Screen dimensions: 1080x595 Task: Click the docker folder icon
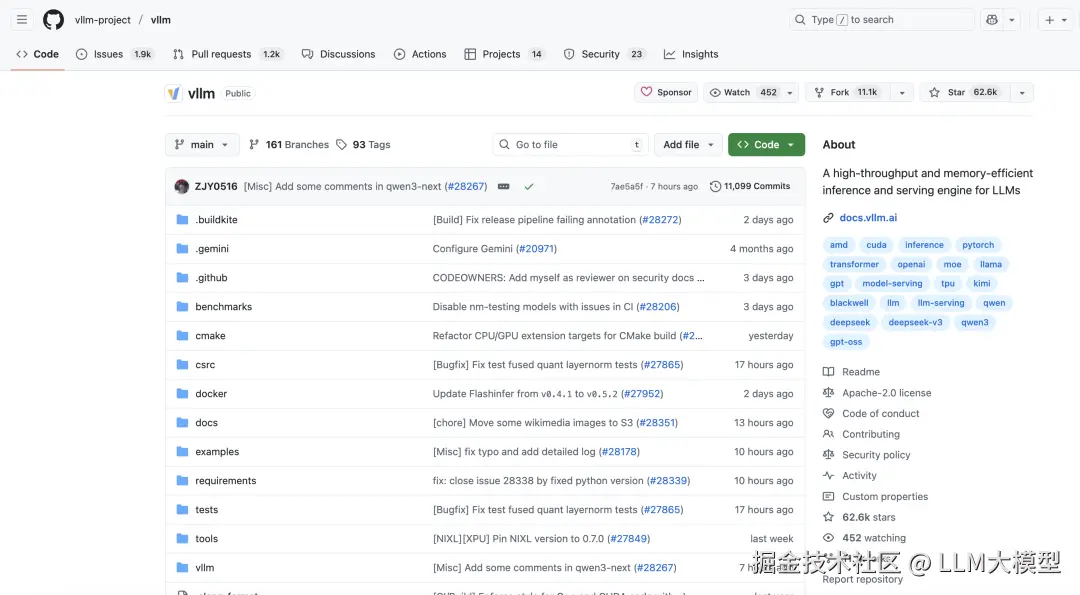click(182, 394)
